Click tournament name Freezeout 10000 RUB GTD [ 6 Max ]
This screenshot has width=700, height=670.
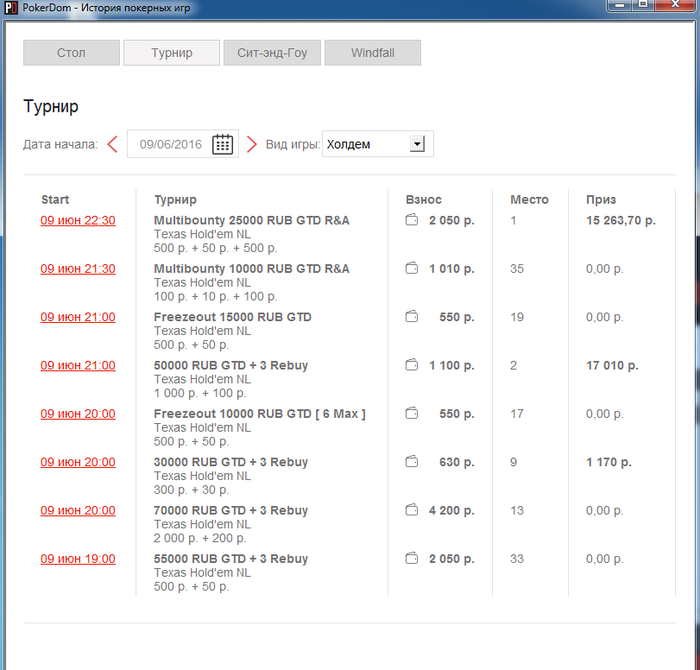260,414
